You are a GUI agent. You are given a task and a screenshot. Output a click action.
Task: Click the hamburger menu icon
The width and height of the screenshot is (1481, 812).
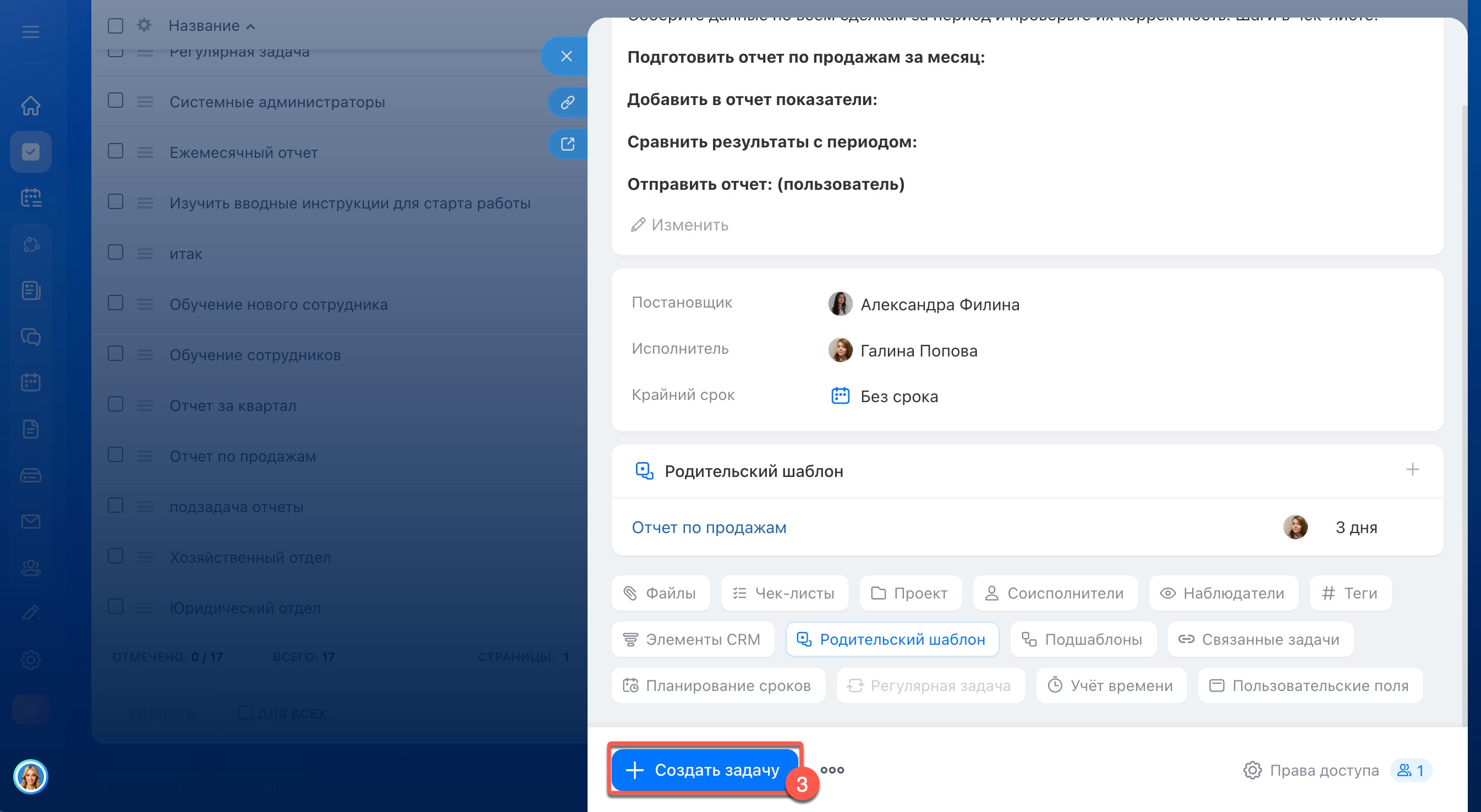(30, 31)
